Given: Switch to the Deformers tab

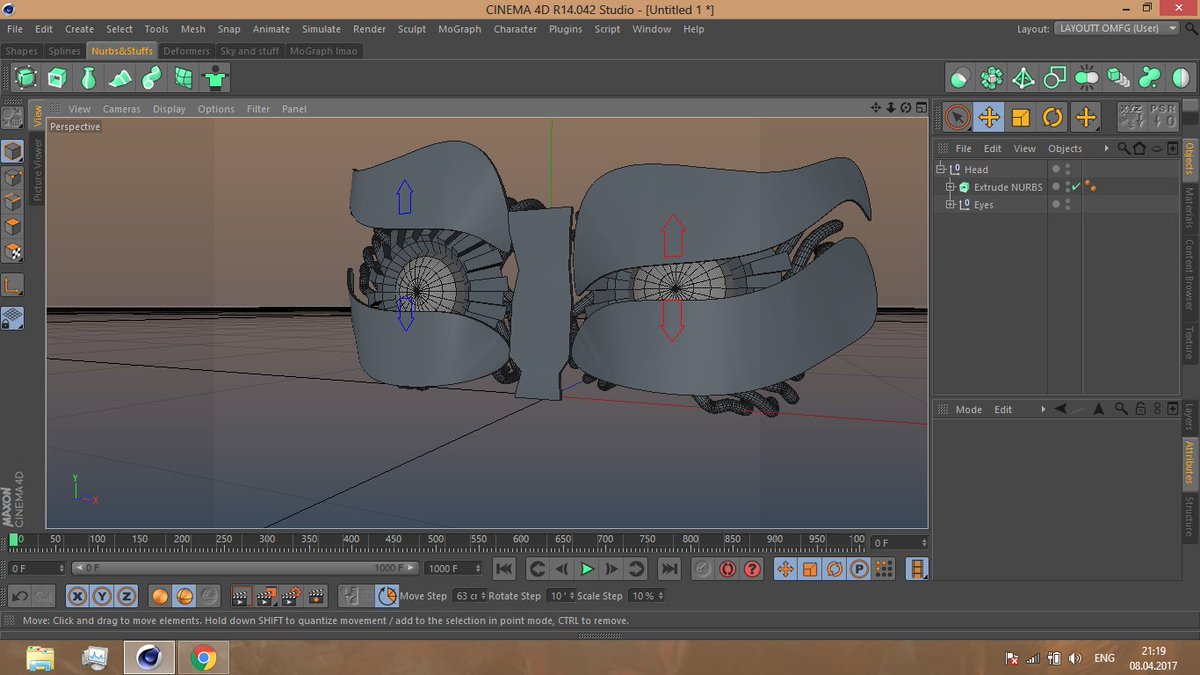Looking at the screenshot, I should click(x=186, y=51).
